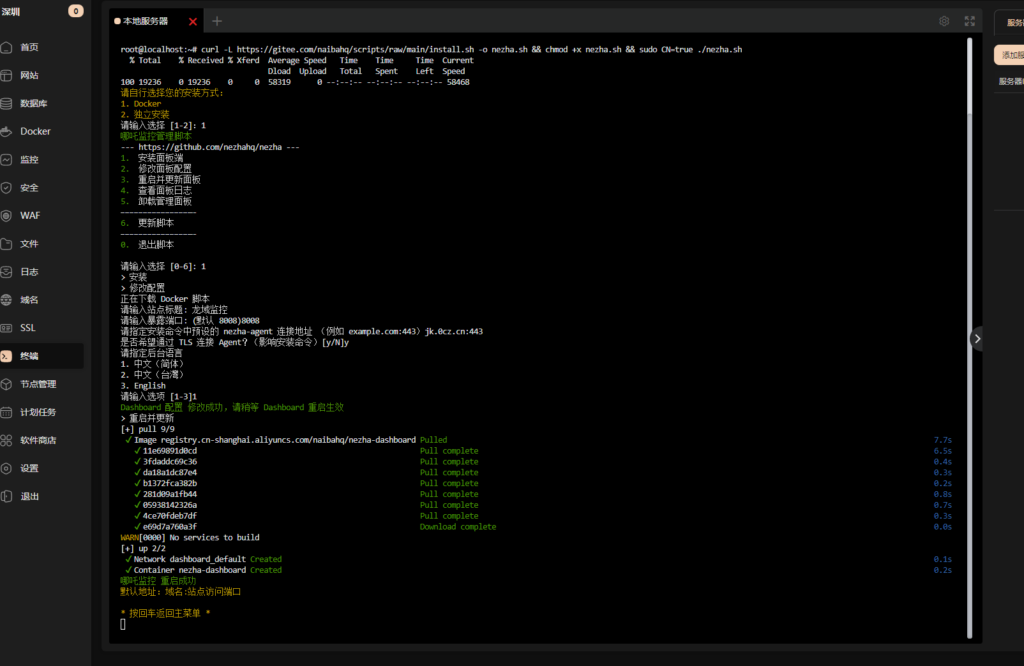This screenshot has width=1024, height=666.
Task: Go to the 网站 websites page
Action: [x=29, y=75]
